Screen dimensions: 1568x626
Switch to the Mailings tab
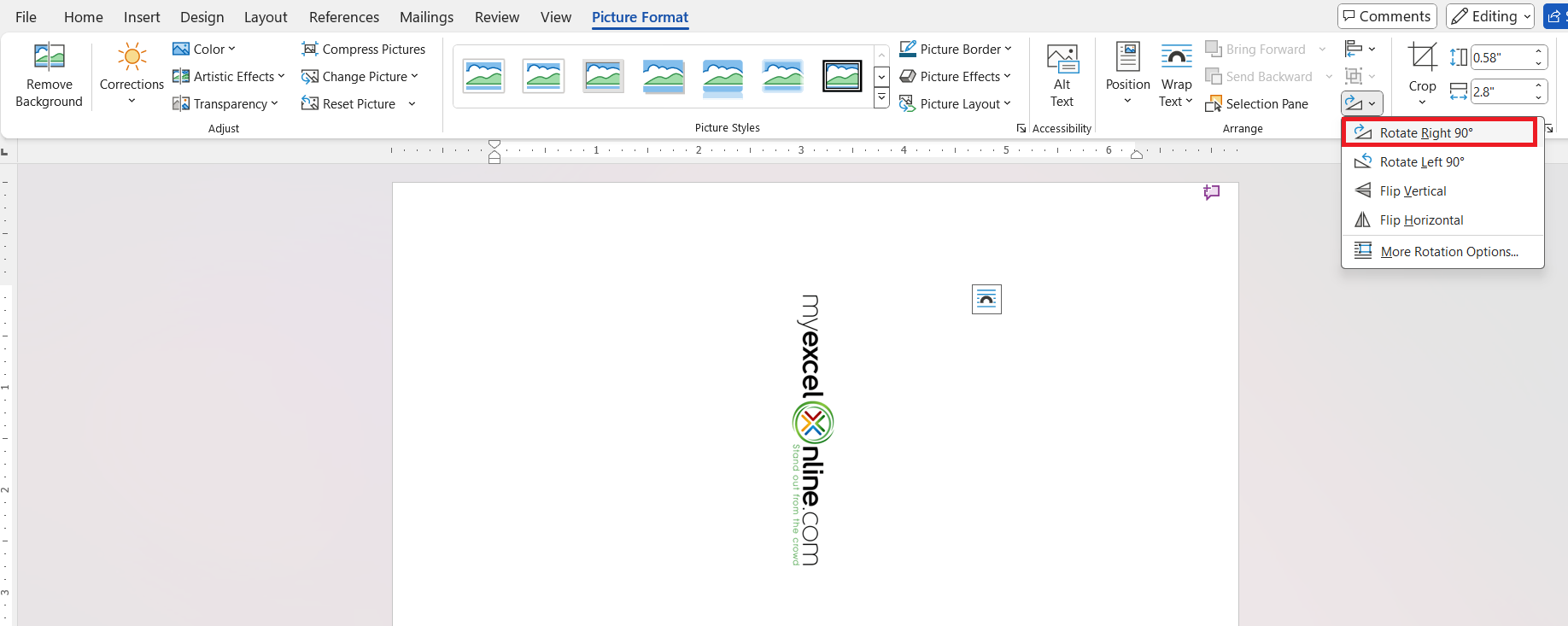point(426,17)
